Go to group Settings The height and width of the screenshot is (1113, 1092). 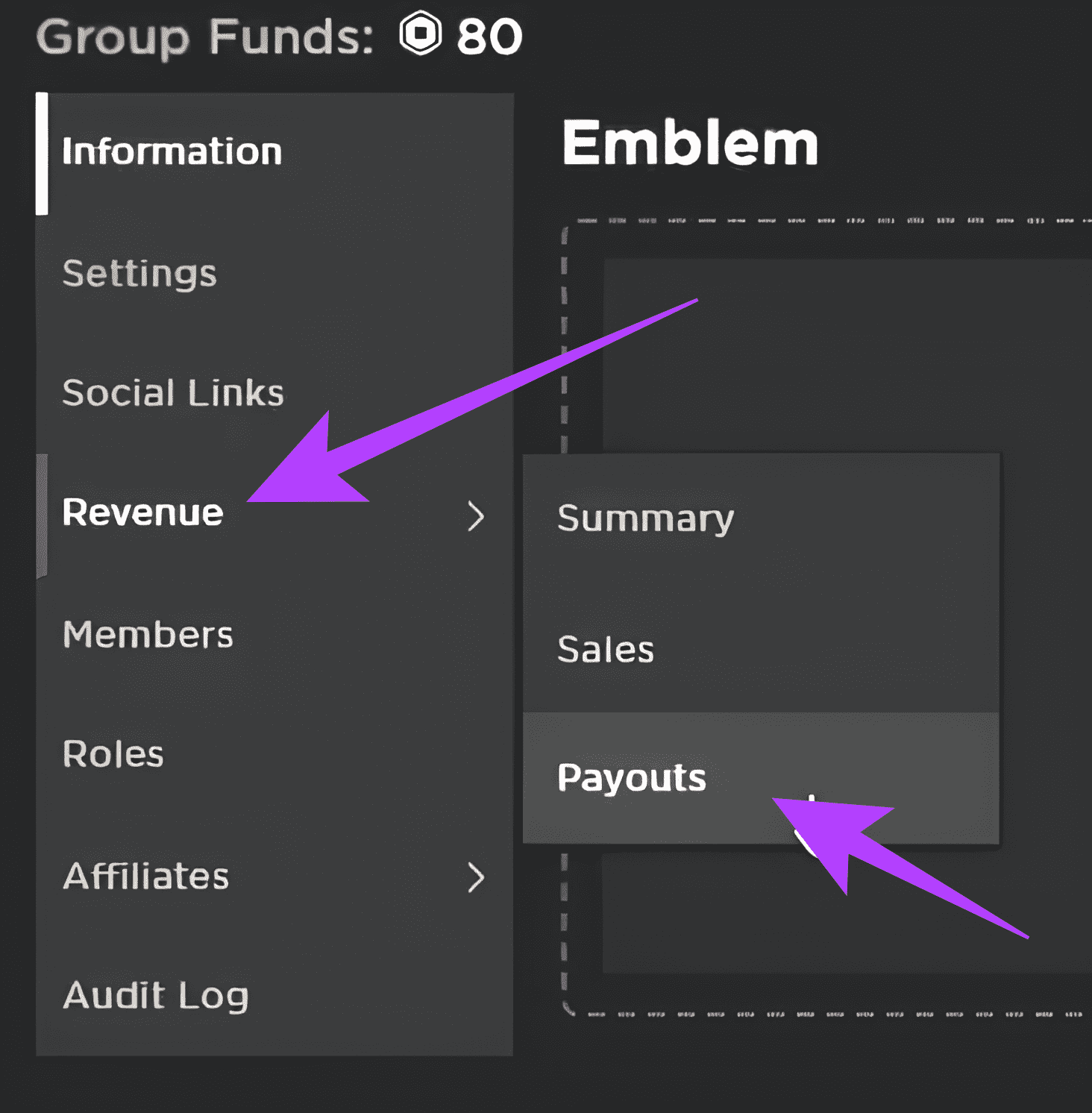(139, 274)
